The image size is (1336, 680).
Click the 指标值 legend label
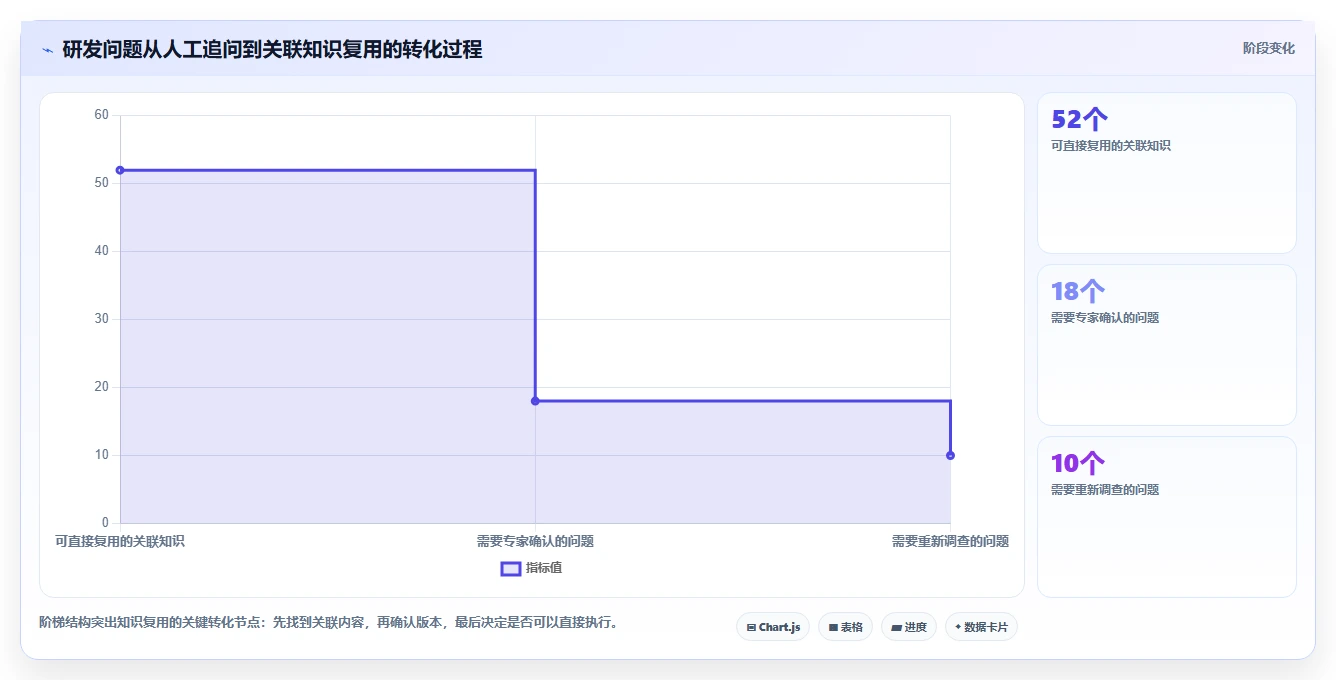544,568
